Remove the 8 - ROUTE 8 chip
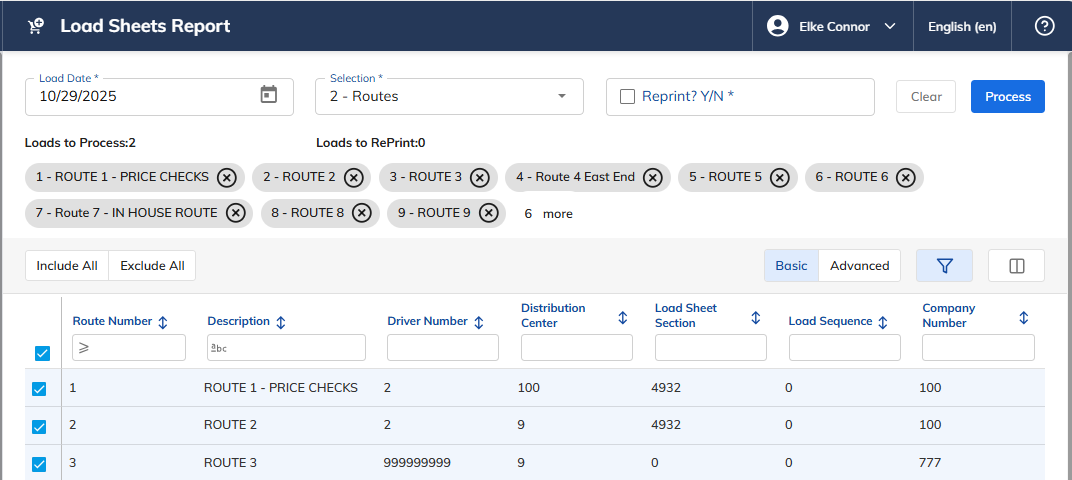The width and height of the screenshot is (1072, 480). click(x=362, y=213)
